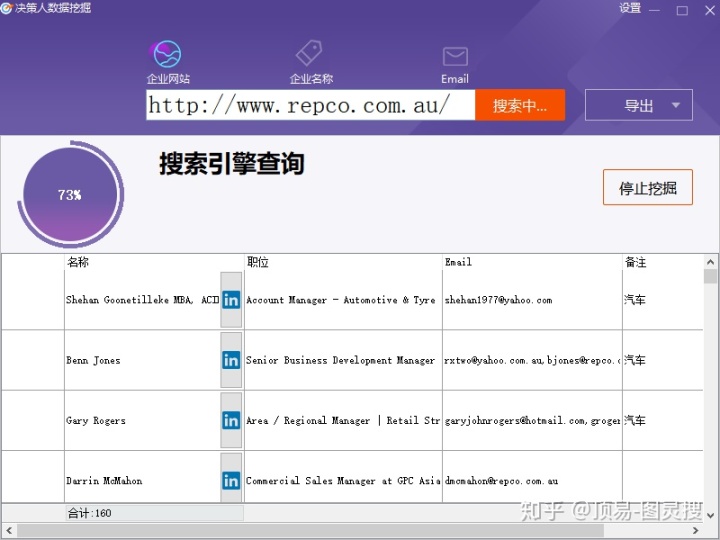Select name cell Shehan Goonetilleke MBA
This screenshot has width=720, height=540.
pos(142,300)
